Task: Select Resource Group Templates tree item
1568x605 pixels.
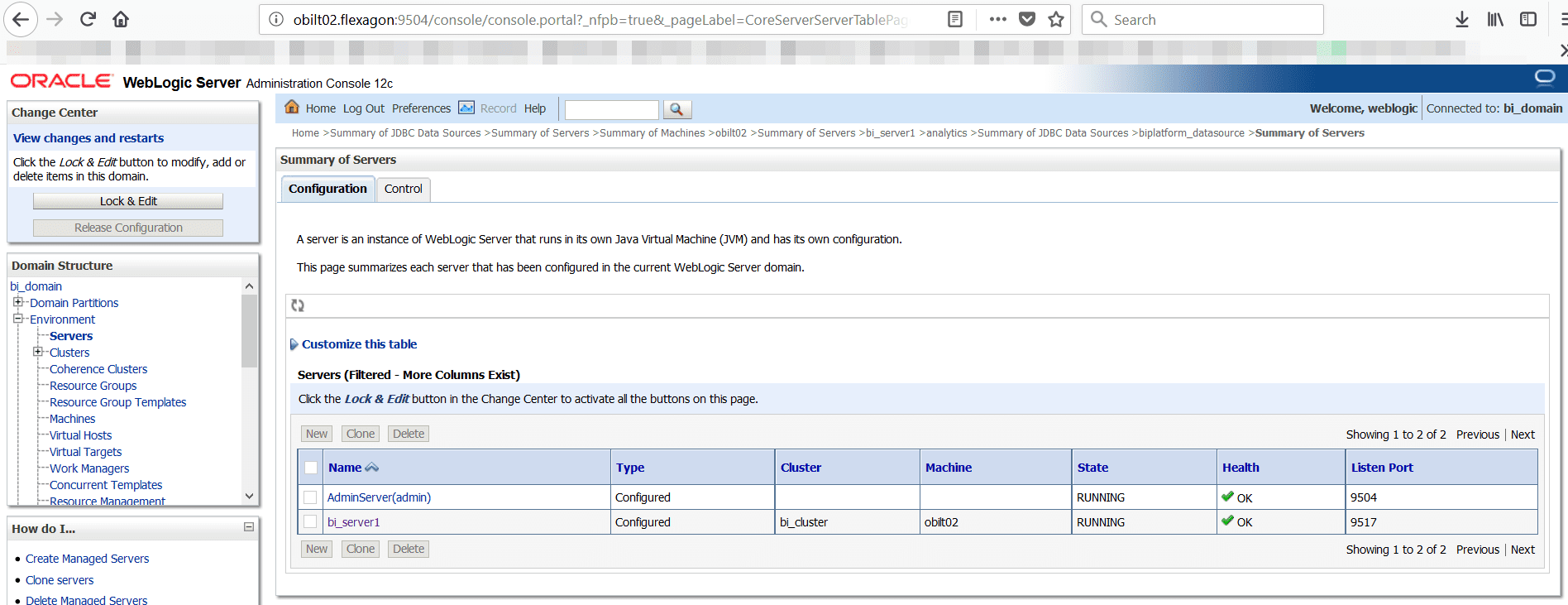Action: click(118, 402)
